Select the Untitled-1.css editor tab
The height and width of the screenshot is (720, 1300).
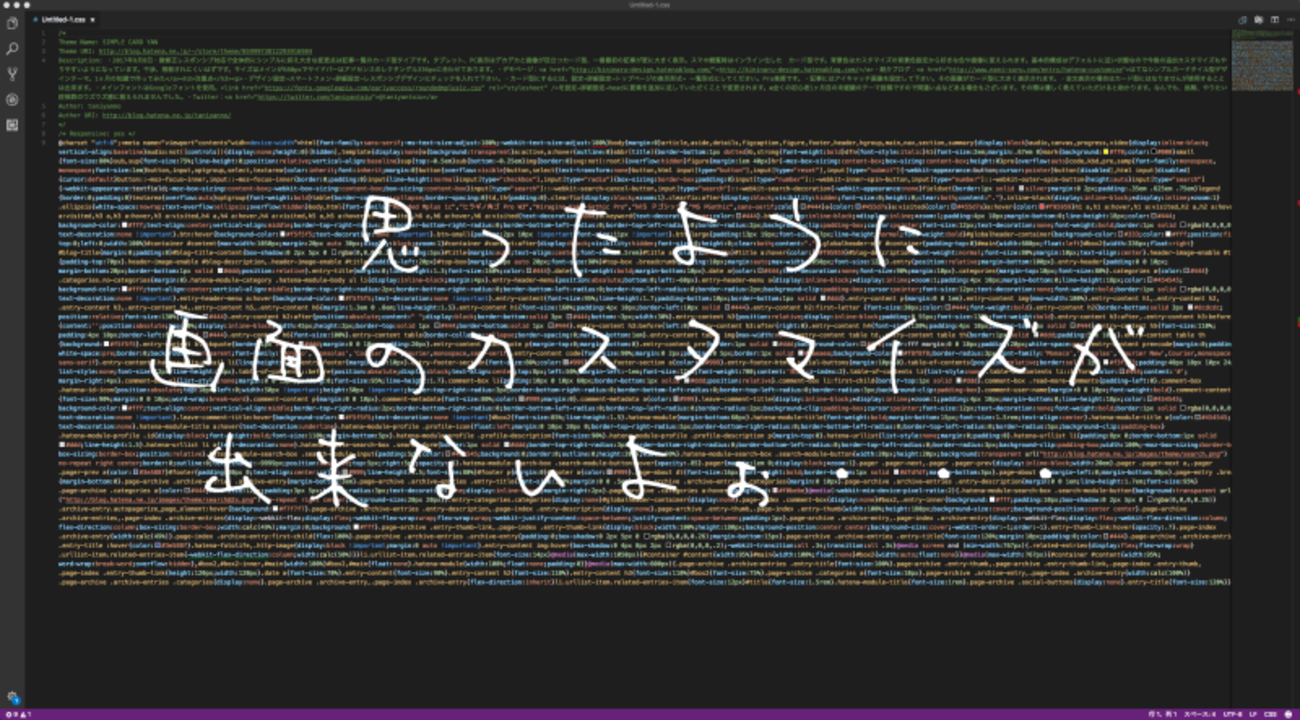click(x=62, y=19)
